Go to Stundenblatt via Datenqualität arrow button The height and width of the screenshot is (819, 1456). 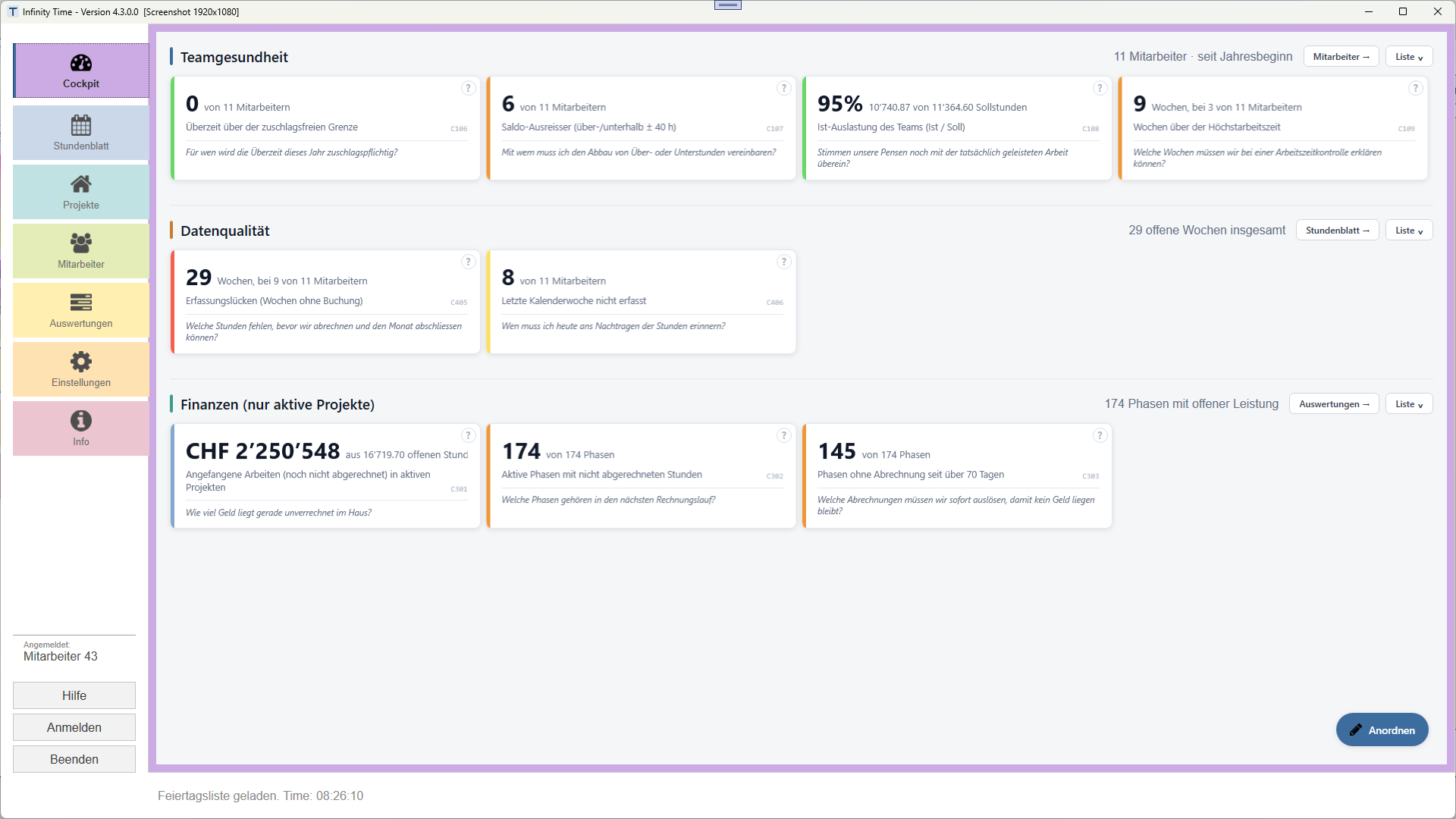click(1337, 231)
